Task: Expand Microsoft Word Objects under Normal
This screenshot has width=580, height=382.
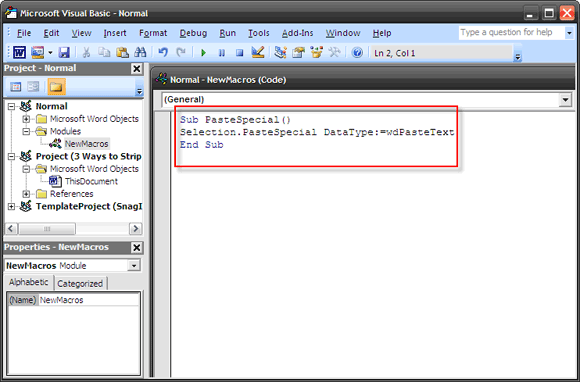Action: coord(26,119)
